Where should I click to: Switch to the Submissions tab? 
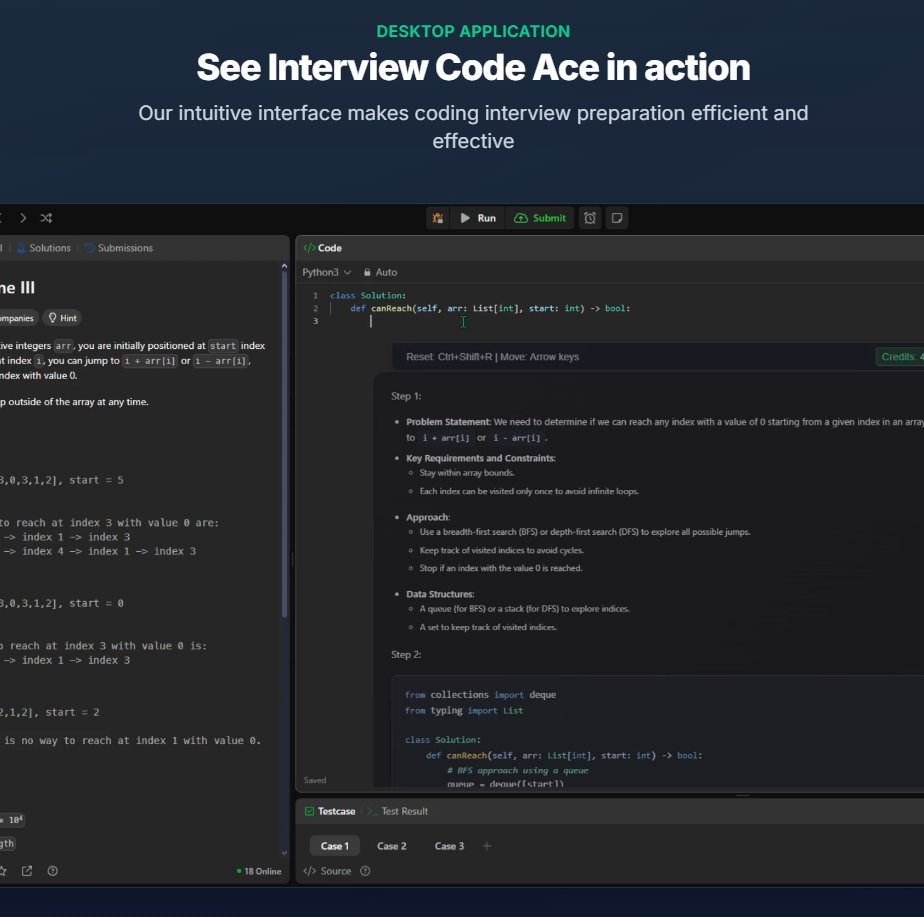[x=119, y=248]
